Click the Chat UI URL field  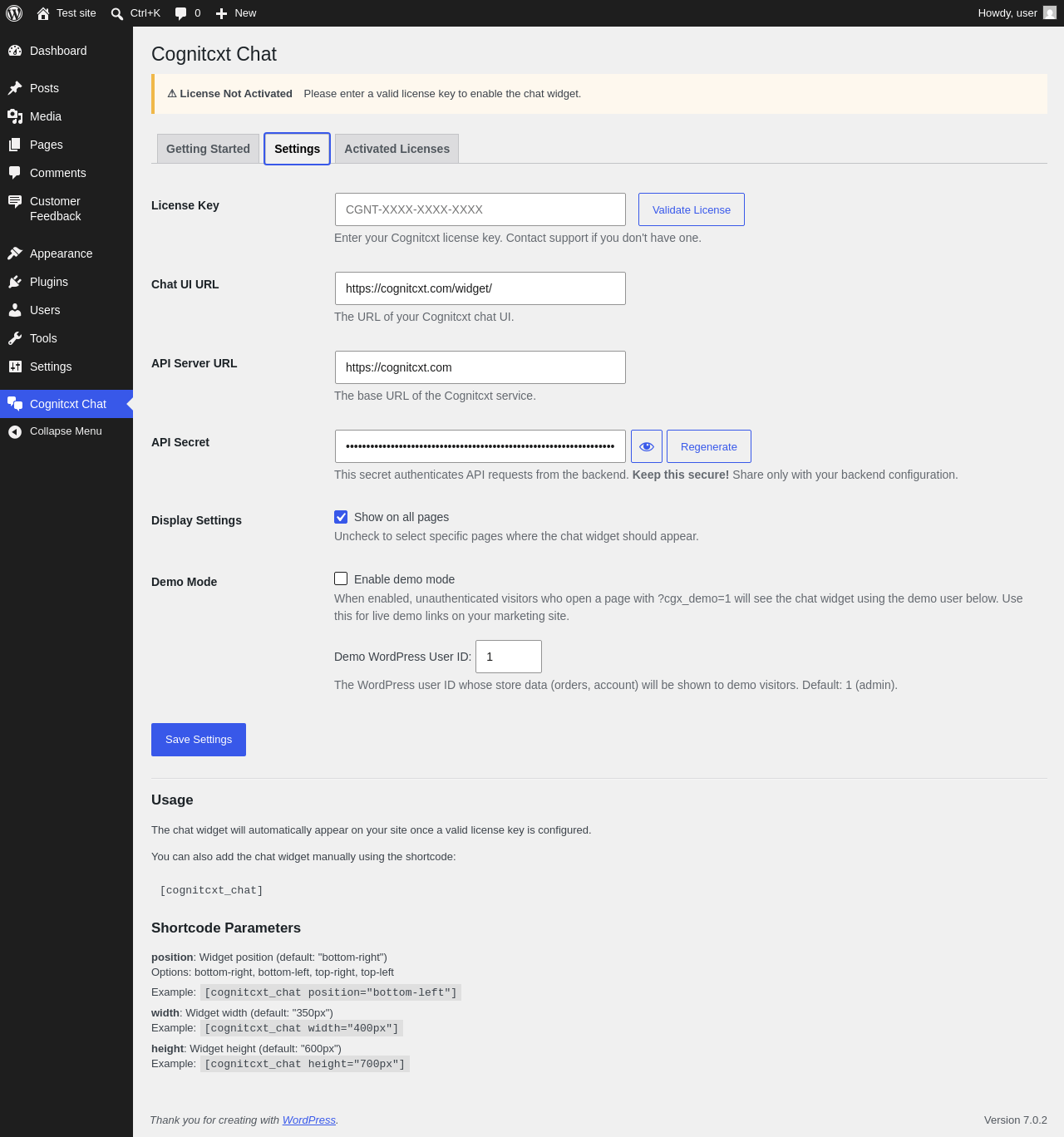tap(480, 288)
